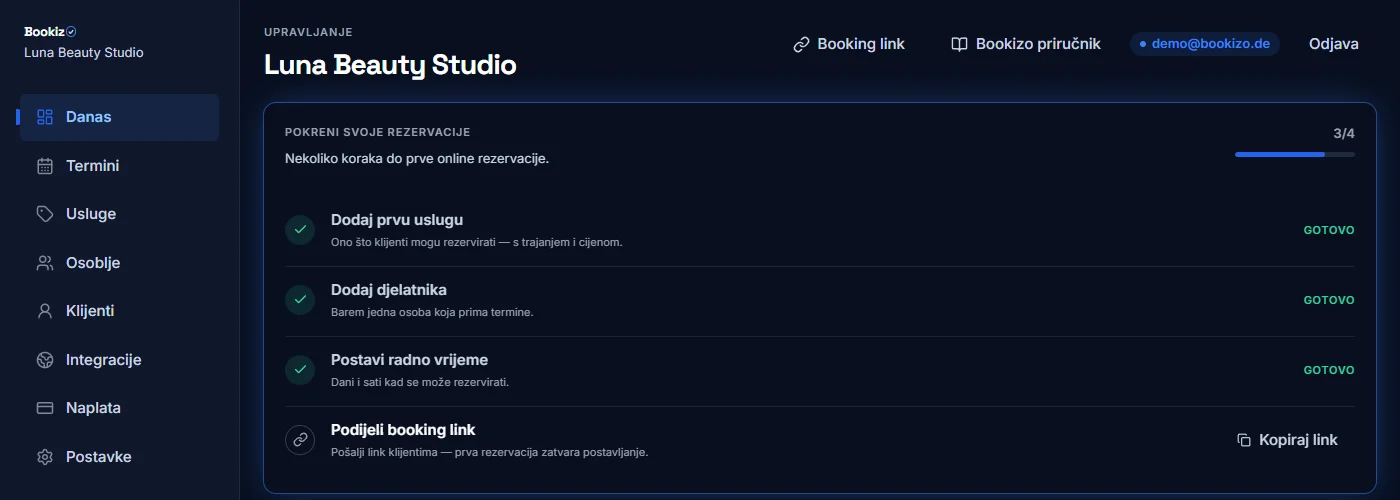Click the onboarding progress bar
Screen dimensions: 1400x500
[x=1295, y=154]
